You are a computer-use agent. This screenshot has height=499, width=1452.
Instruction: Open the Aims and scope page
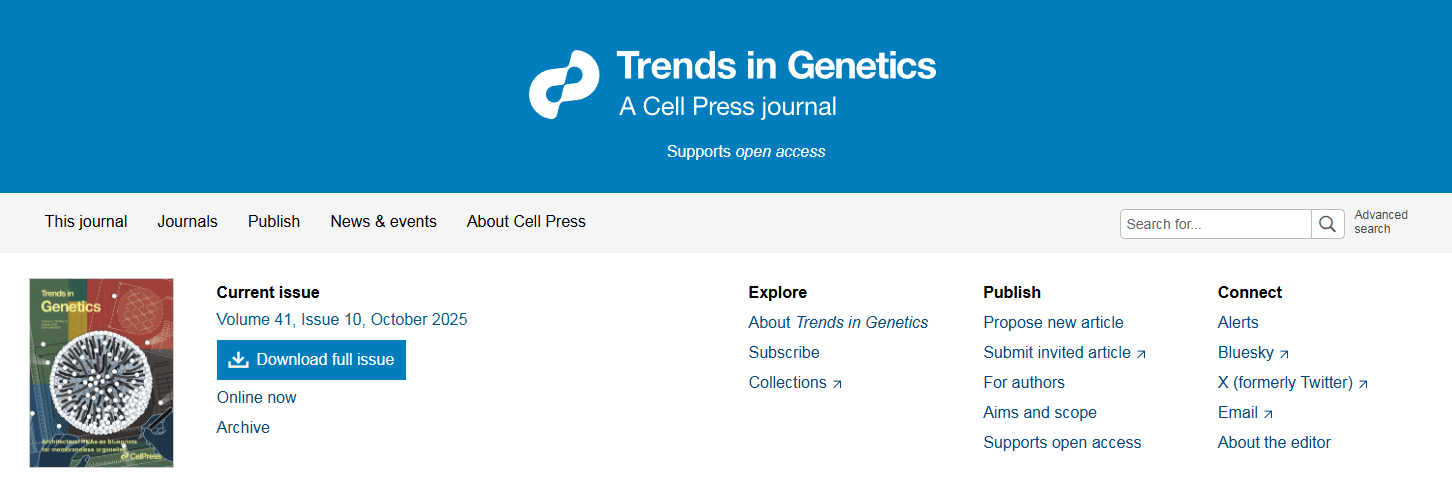1040,413
